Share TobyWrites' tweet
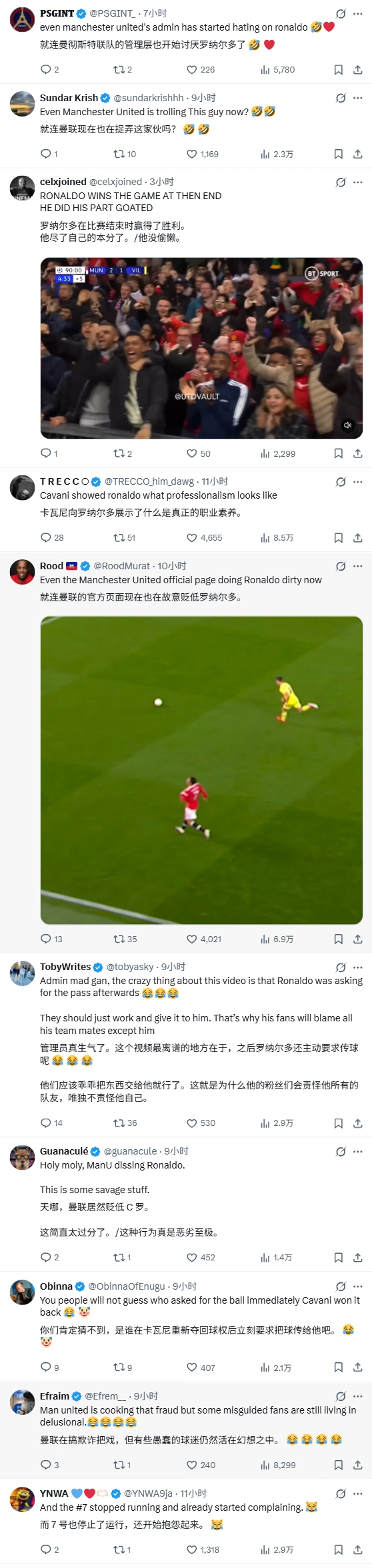Screen dimensions: 372x1568 357,1123
